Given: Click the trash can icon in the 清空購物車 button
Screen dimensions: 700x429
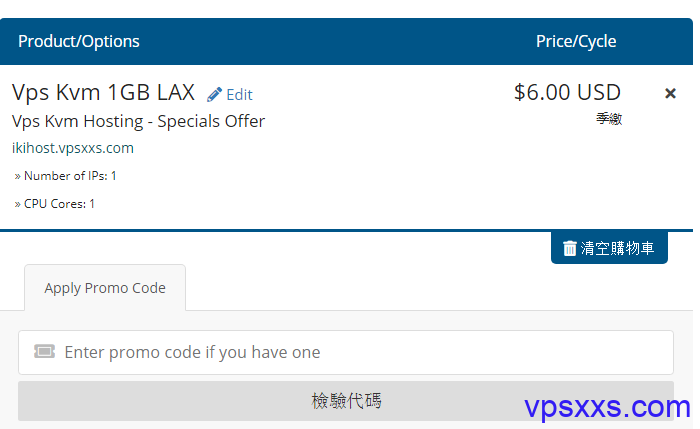Looking at the screenshot, I should click(569, 248).
